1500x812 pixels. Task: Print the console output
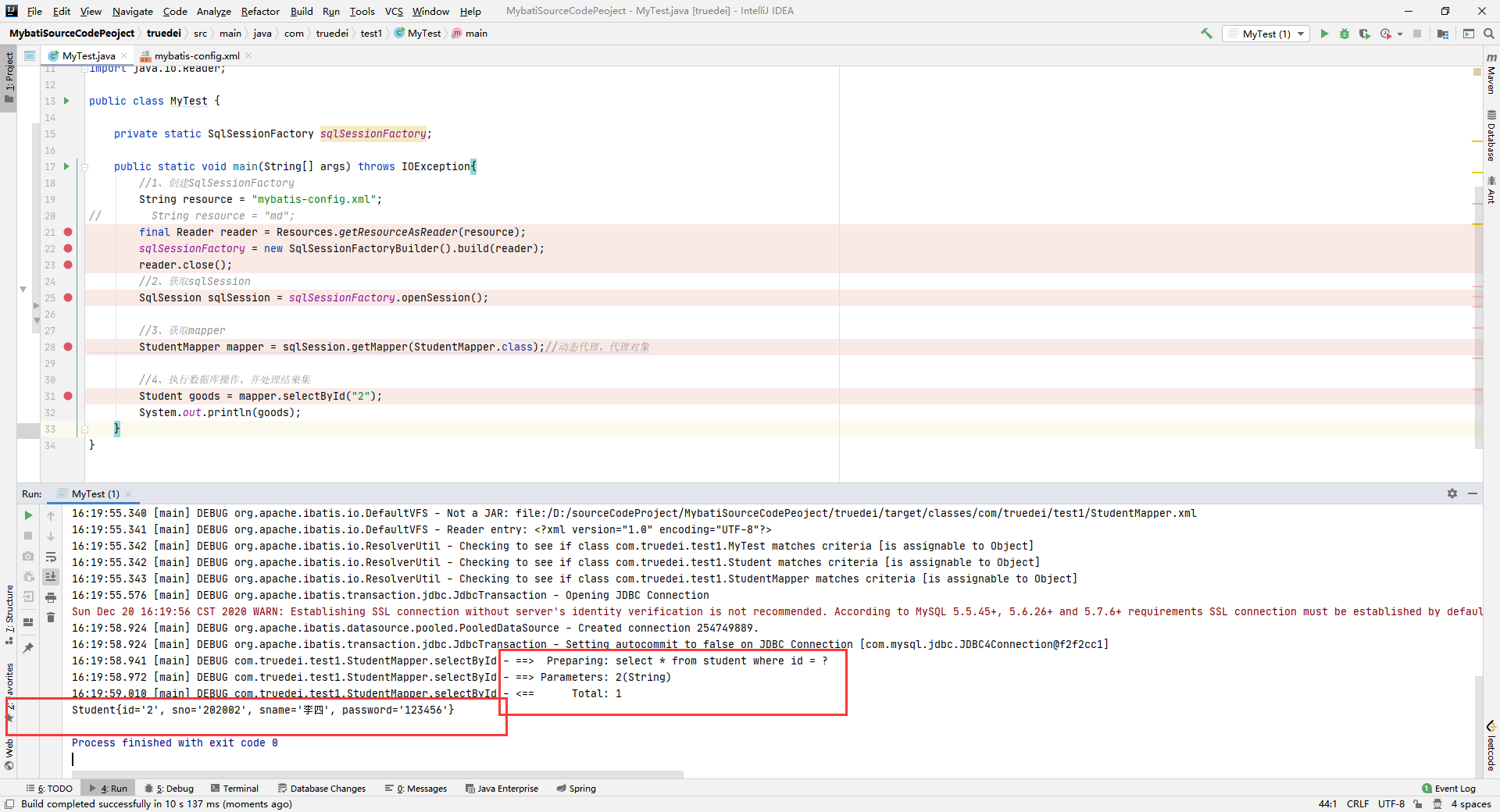click(51, 597)
